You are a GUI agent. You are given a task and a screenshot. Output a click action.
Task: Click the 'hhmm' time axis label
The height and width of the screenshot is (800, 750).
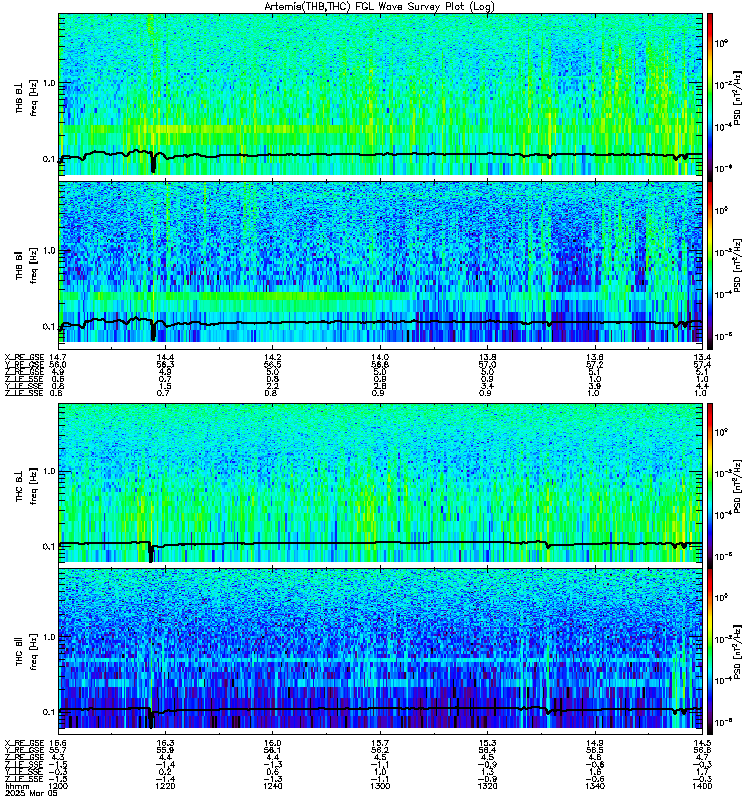pyautogui.click(x=17, y=786)
